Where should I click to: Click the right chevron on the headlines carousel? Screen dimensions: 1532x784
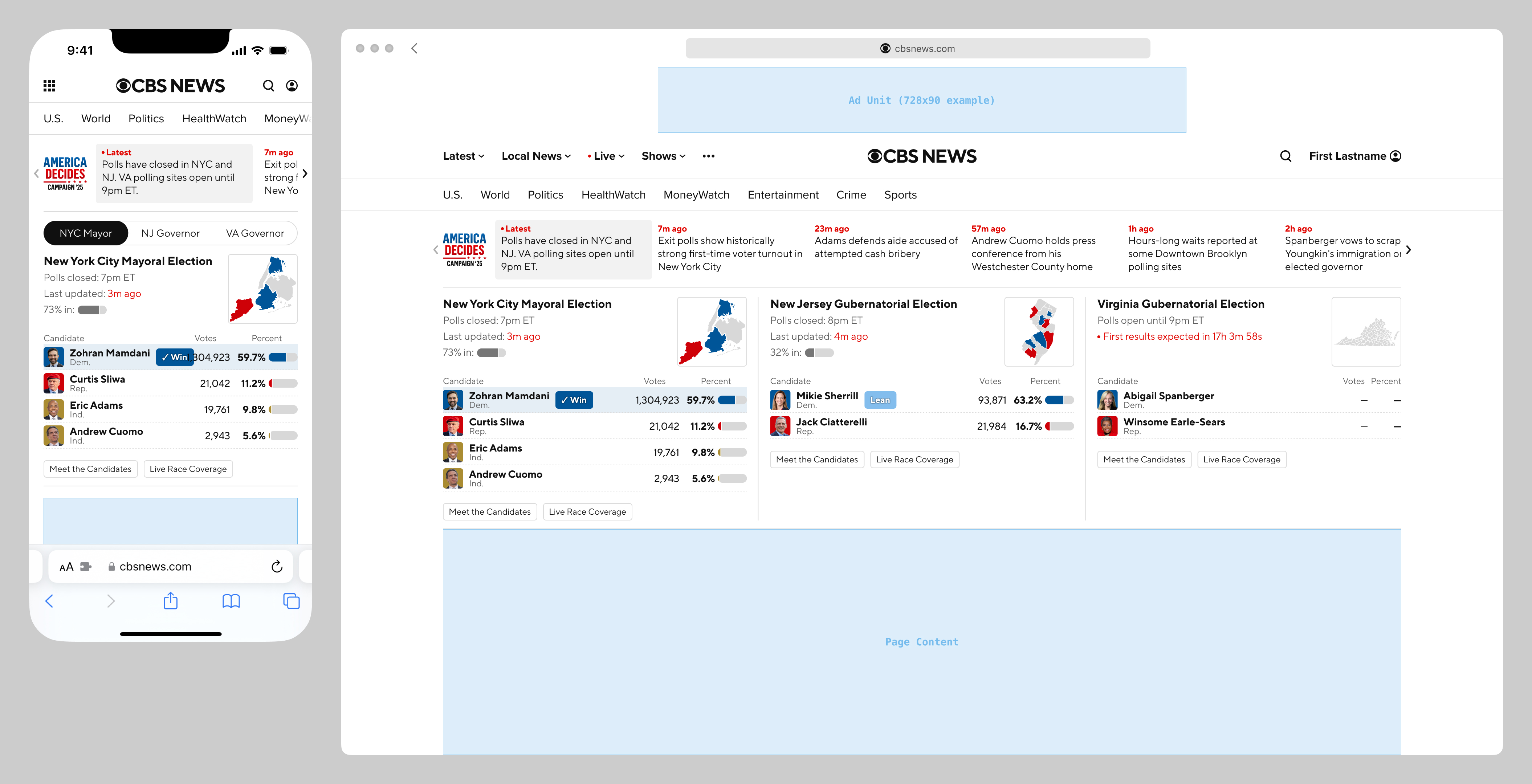click(x=1408, y=250)
